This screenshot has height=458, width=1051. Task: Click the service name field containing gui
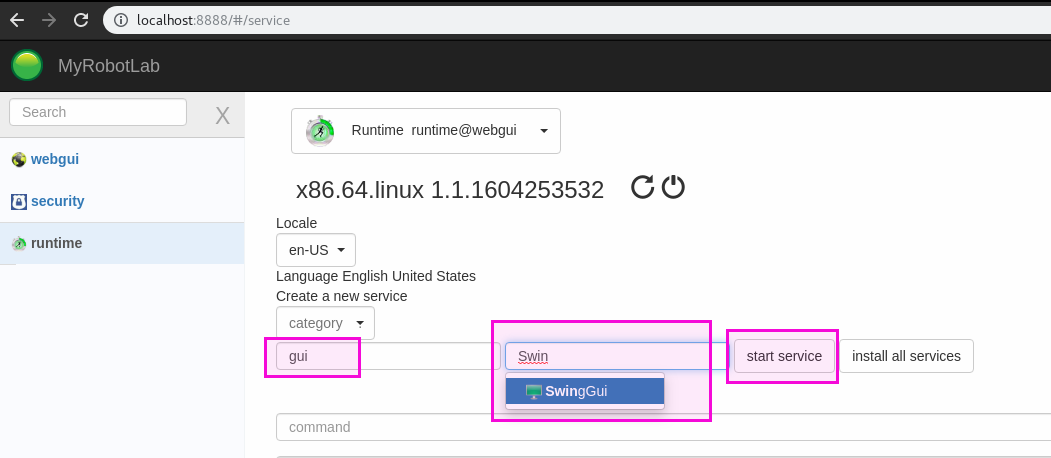[x=388, y=356]
